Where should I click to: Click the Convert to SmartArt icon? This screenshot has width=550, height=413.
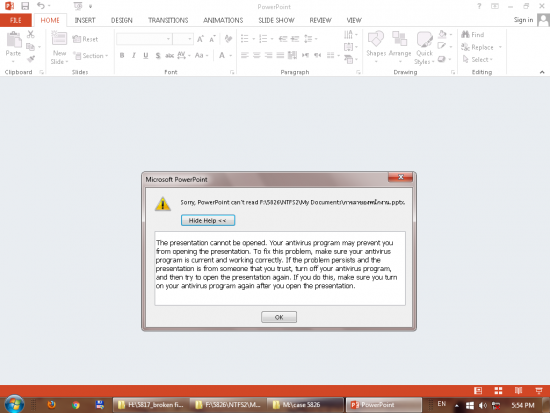pos(350,59)
